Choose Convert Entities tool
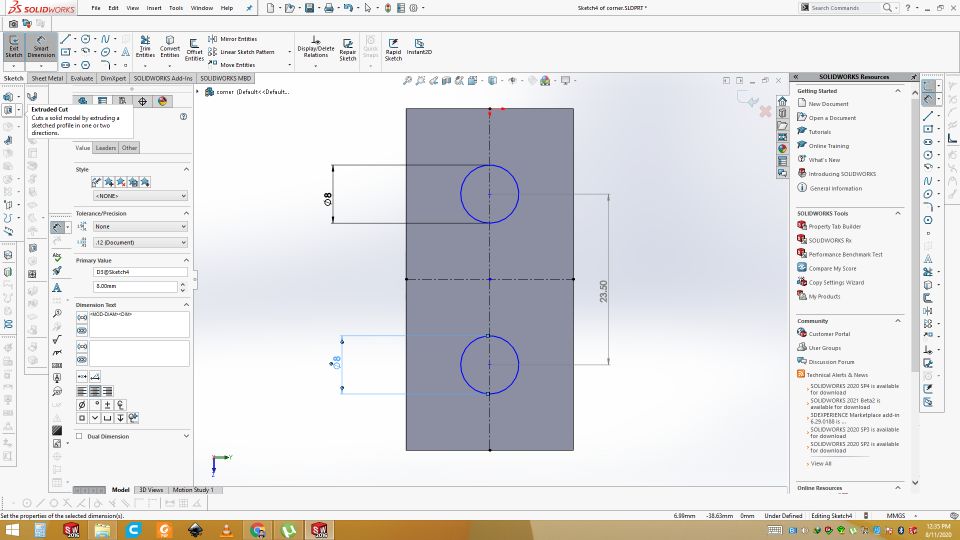960x540 pixels. [170, 48]
